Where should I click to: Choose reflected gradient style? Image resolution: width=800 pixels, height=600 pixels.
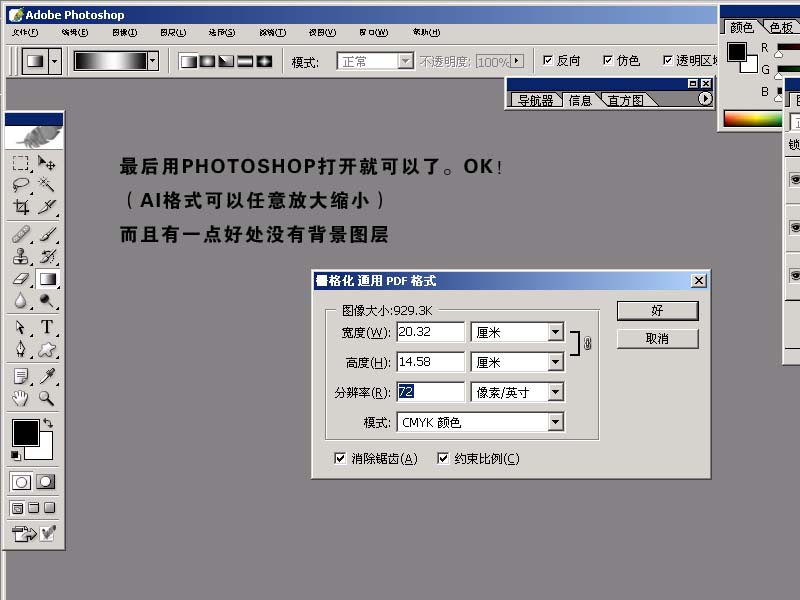coord(245,62)
